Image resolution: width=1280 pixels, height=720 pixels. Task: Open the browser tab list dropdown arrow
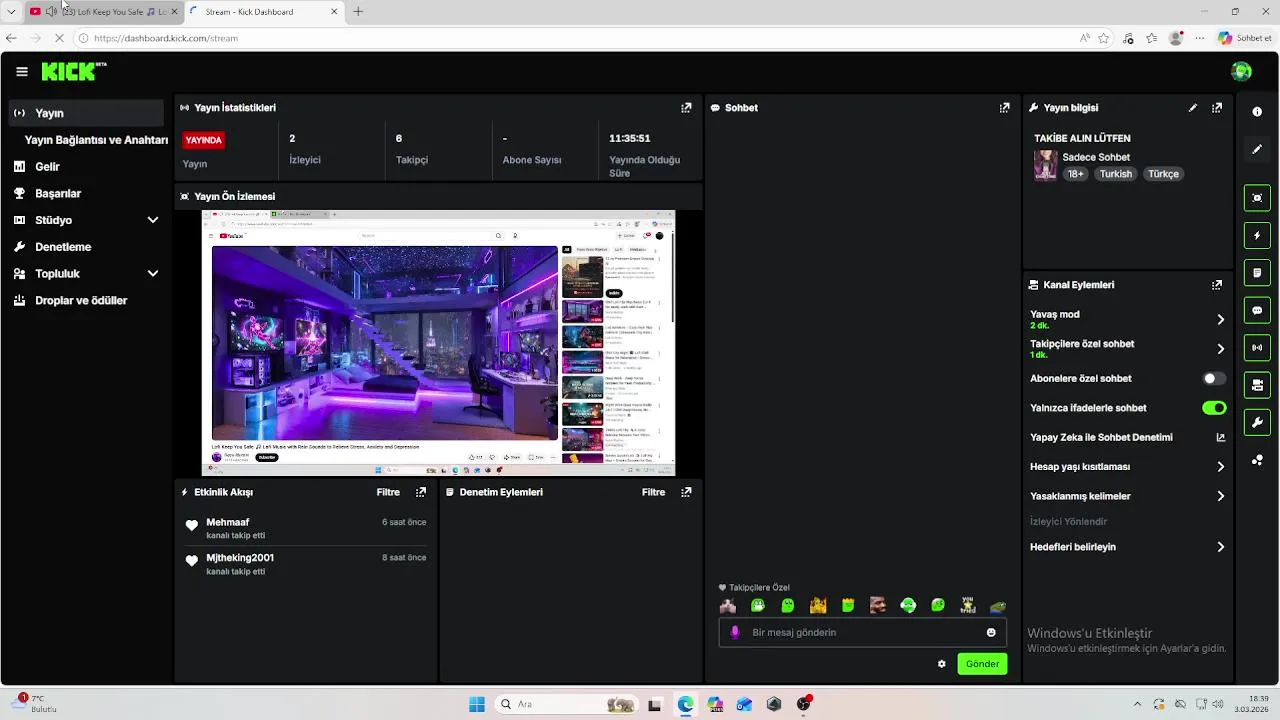click(10, 11)
